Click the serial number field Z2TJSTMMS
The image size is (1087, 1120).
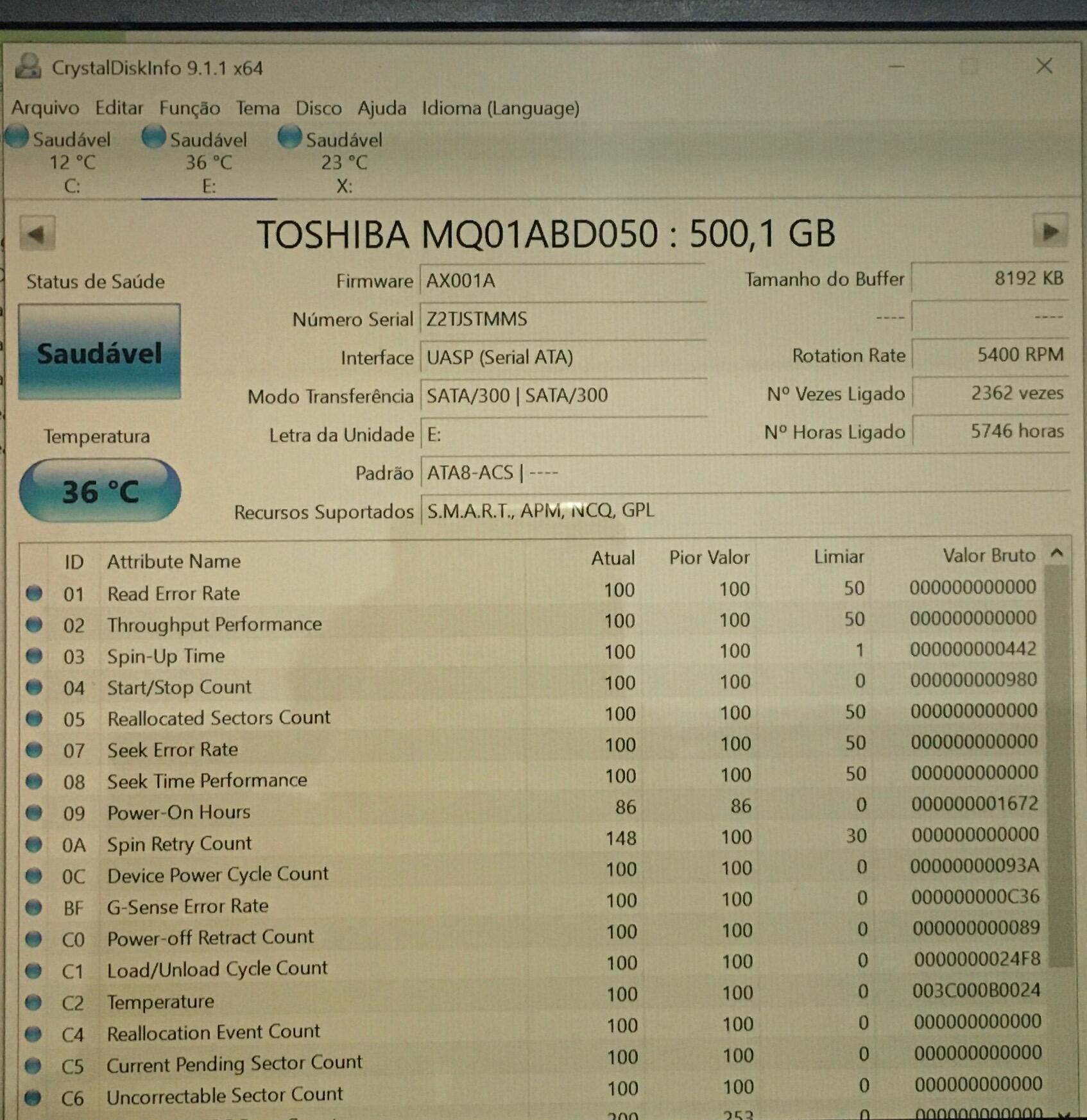pos(563,319)
